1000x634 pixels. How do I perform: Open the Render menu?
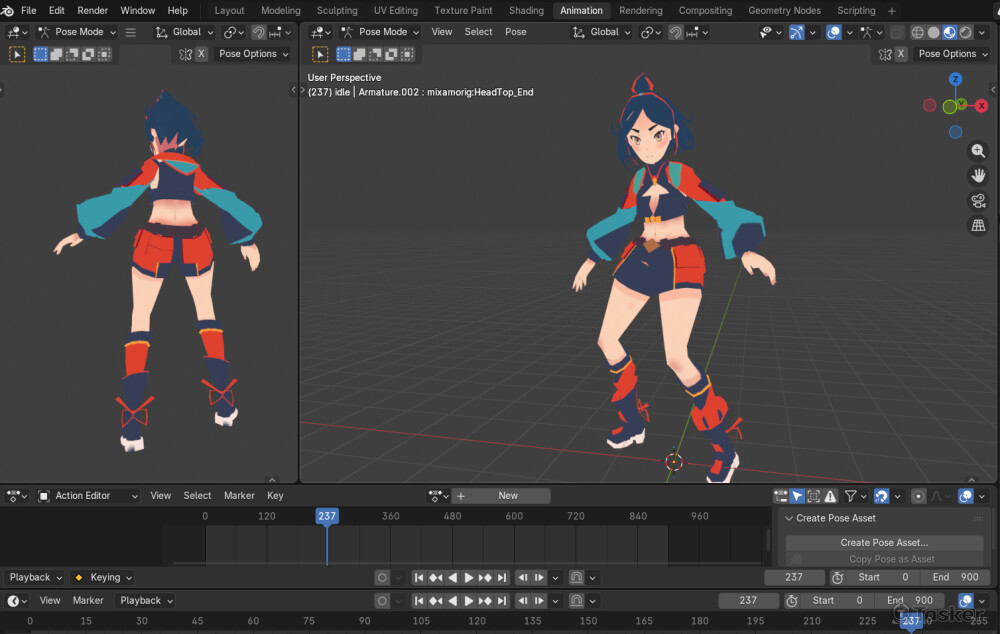tap(93, 10)
